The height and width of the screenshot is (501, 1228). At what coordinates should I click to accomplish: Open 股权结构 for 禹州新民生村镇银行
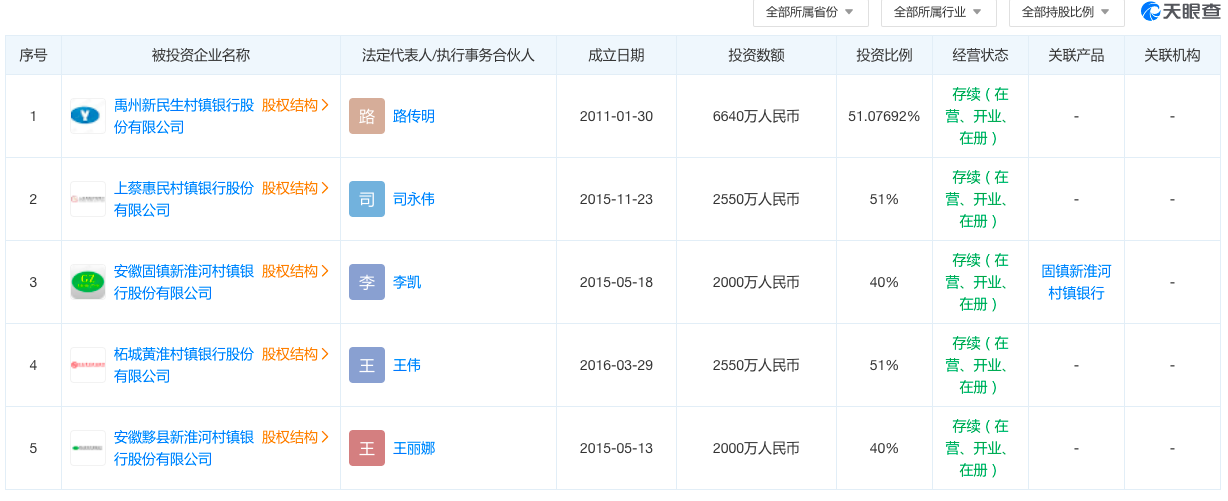[x=295, y=105]
